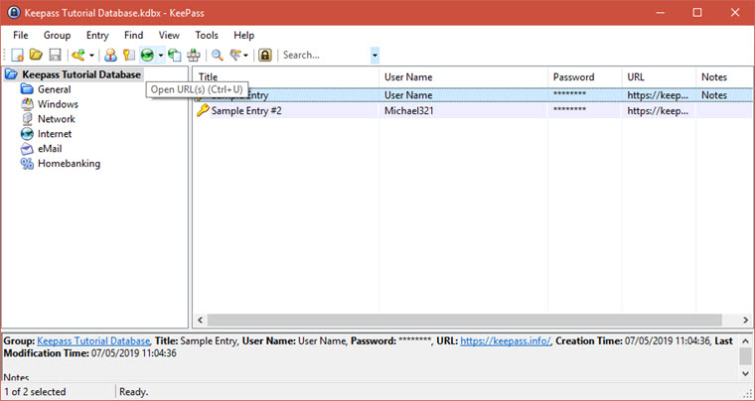
Task: Click the details pane scroll down arrow
Action: pyautogui.click(x=745, y=373)
